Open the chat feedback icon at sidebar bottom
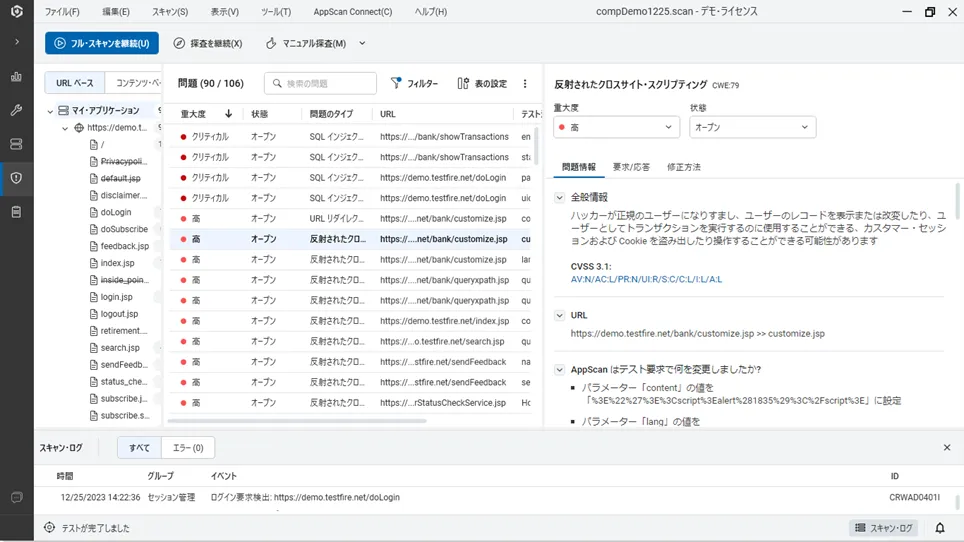 click(17, 497)
